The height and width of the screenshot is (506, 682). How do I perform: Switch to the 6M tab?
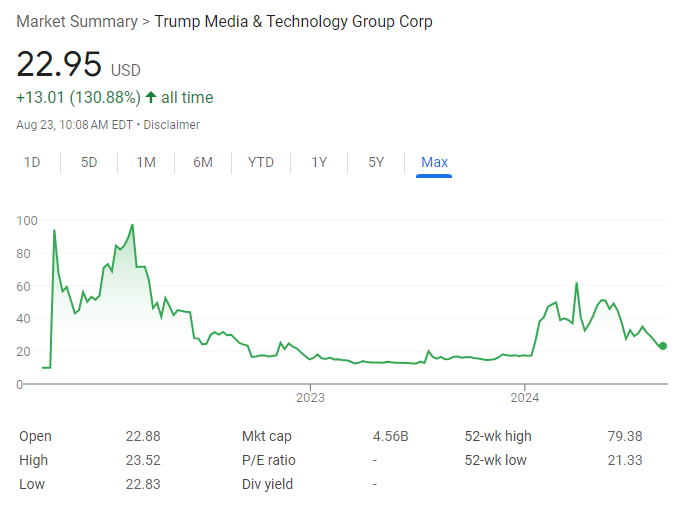[x=203, y=162]
